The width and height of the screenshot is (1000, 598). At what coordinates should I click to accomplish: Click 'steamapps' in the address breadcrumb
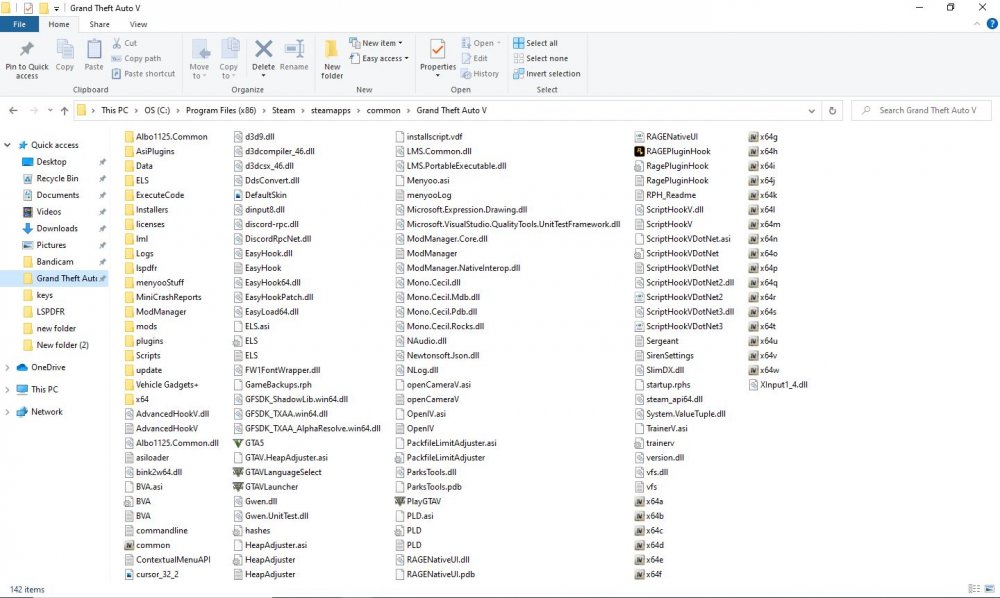(x=330, y=110)
